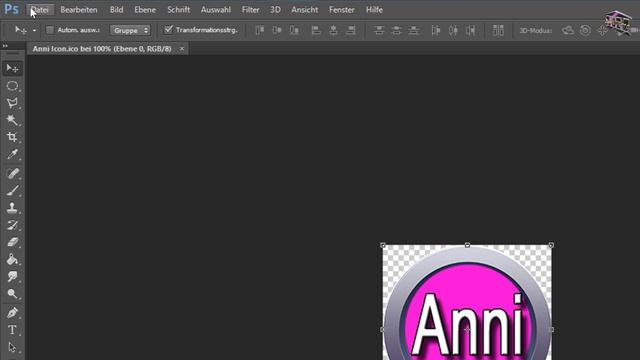Align bottom edges of layers

(294, 30)
